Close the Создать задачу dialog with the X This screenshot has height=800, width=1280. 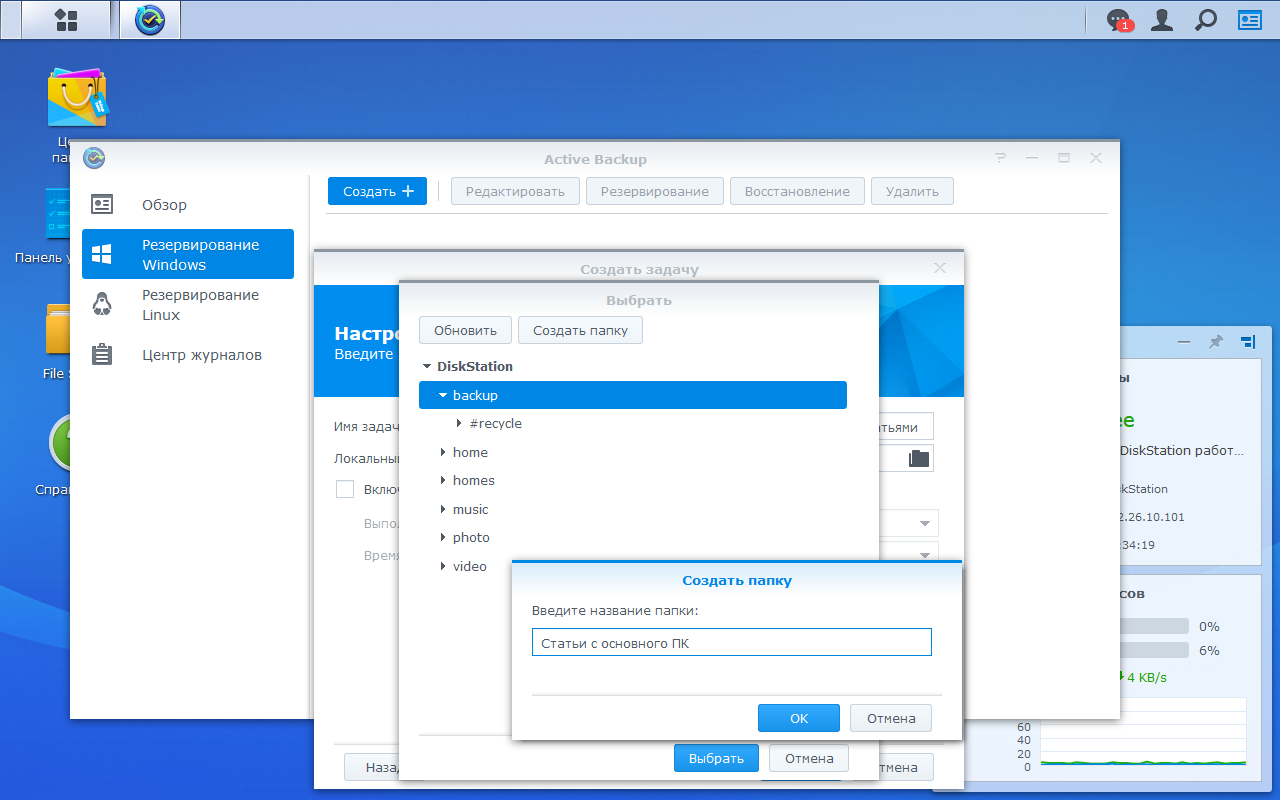coord(939,268)
